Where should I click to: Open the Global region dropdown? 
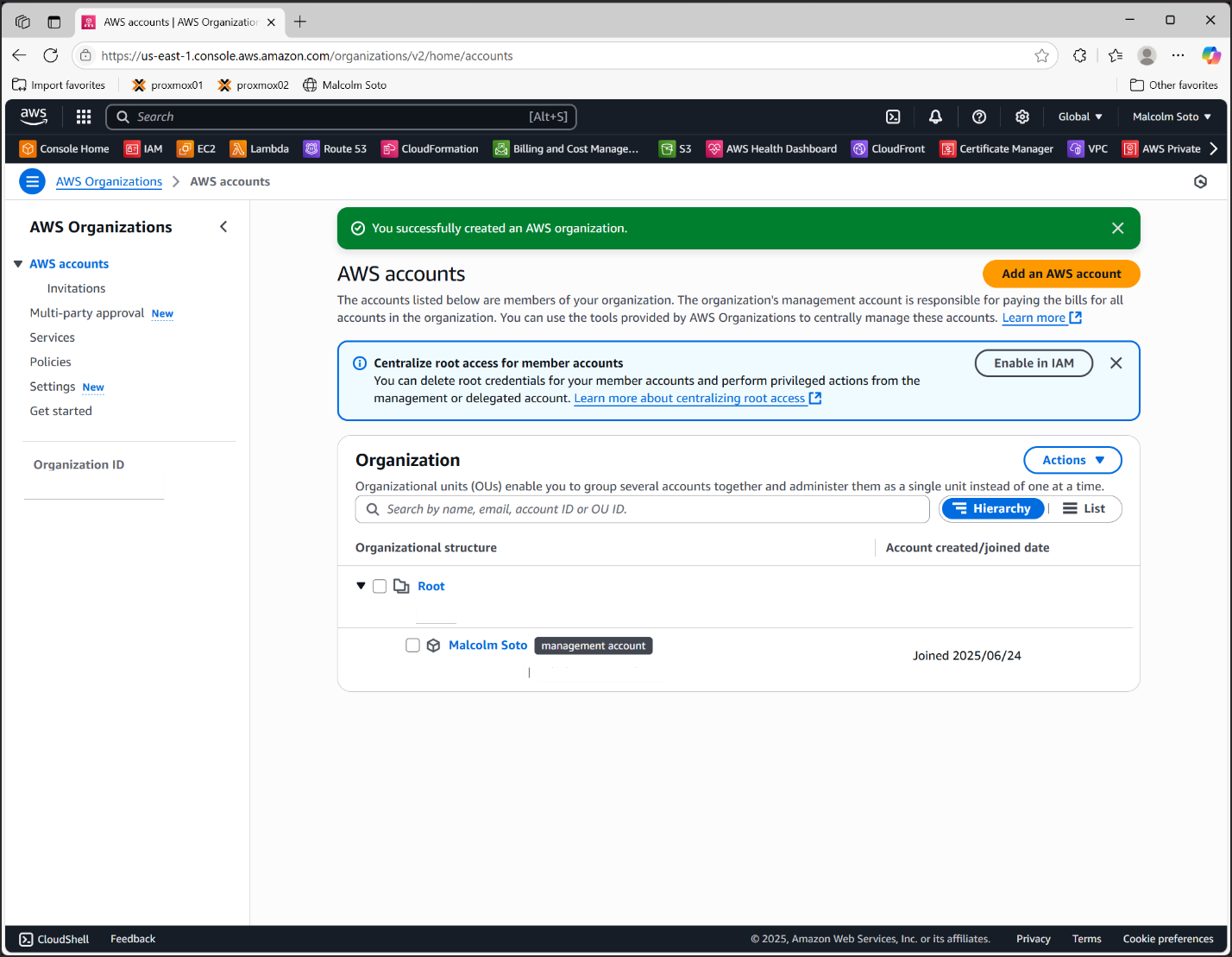coord(1080,116)
